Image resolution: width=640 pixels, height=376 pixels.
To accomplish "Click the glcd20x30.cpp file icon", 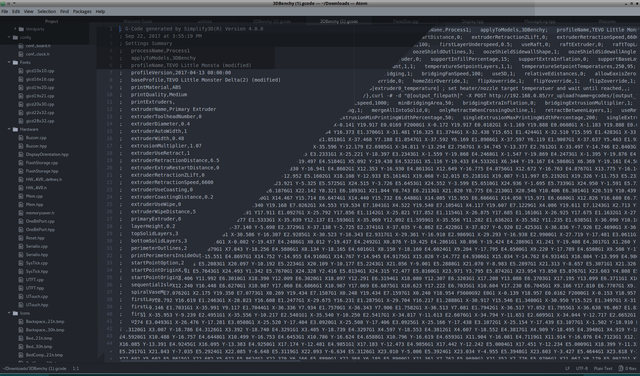I will click(x=21, y=104).
